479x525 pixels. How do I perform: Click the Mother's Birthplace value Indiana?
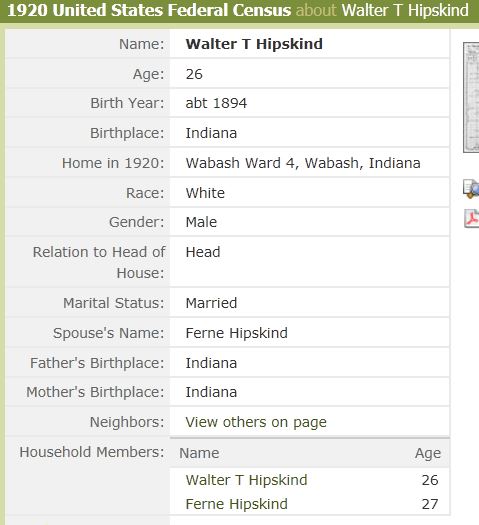tap(211, 392)
